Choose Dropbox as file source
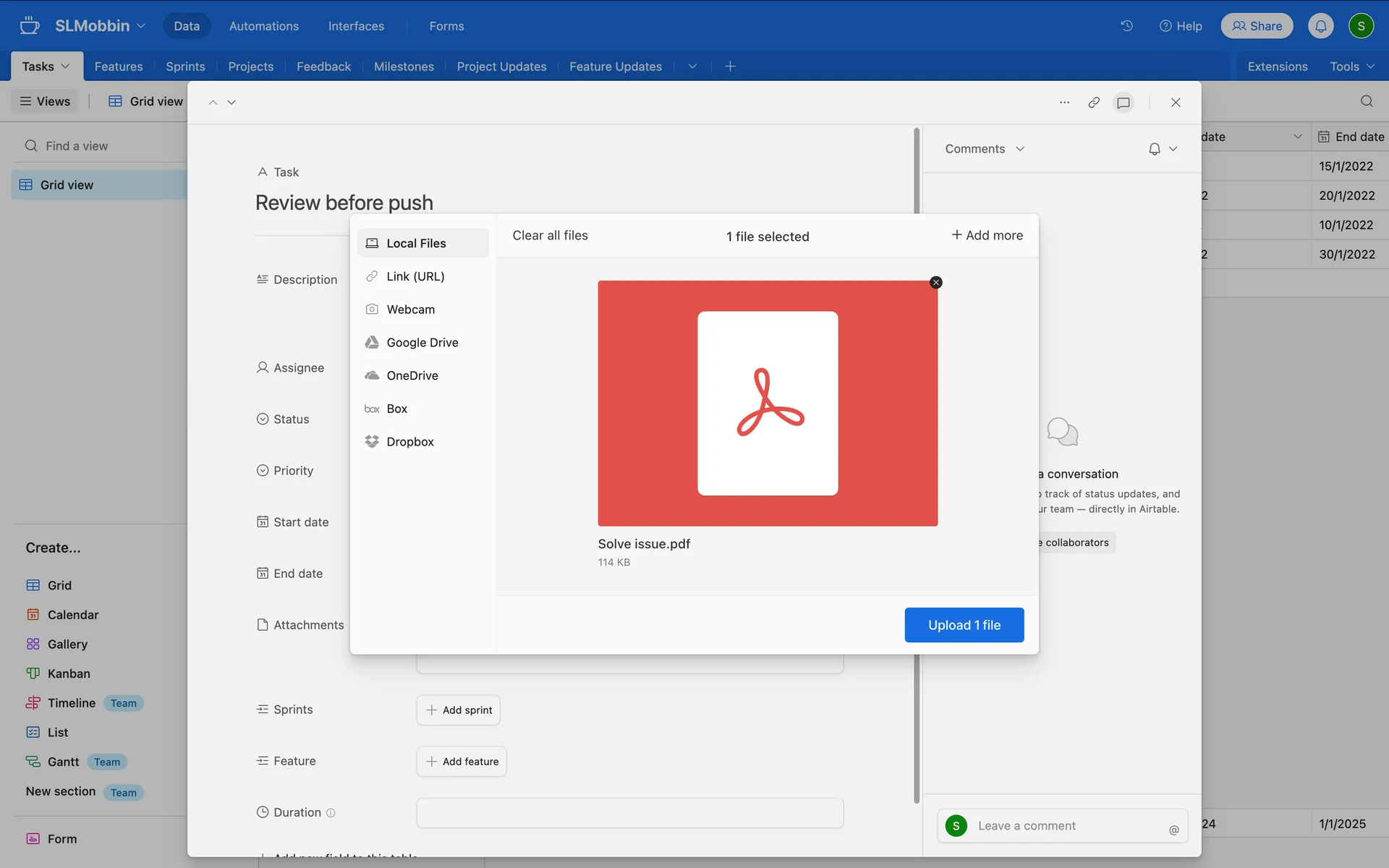This screenshot has height=868, width=1389. tap(409, 441)
